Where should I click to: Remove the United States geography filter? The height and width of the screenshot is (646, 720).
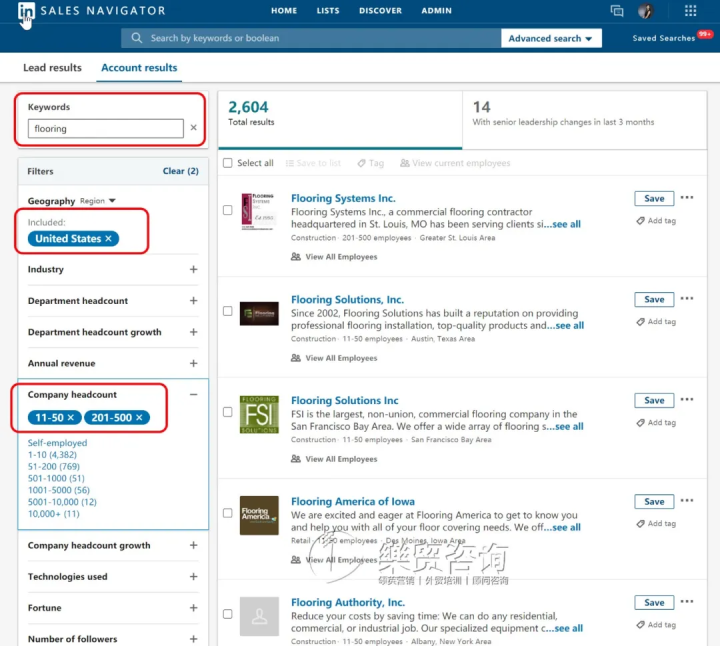click(x=108, y=238)
